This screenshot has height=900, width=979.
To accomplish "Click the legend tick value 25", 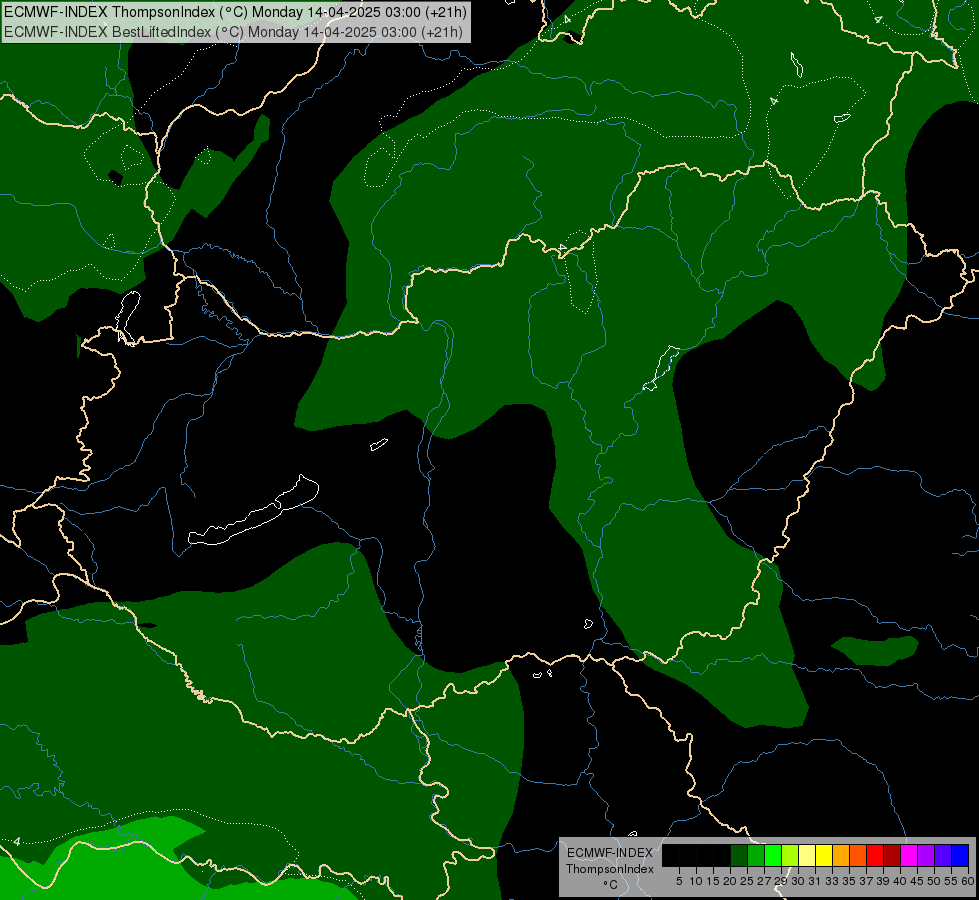I will click(747, 881).
